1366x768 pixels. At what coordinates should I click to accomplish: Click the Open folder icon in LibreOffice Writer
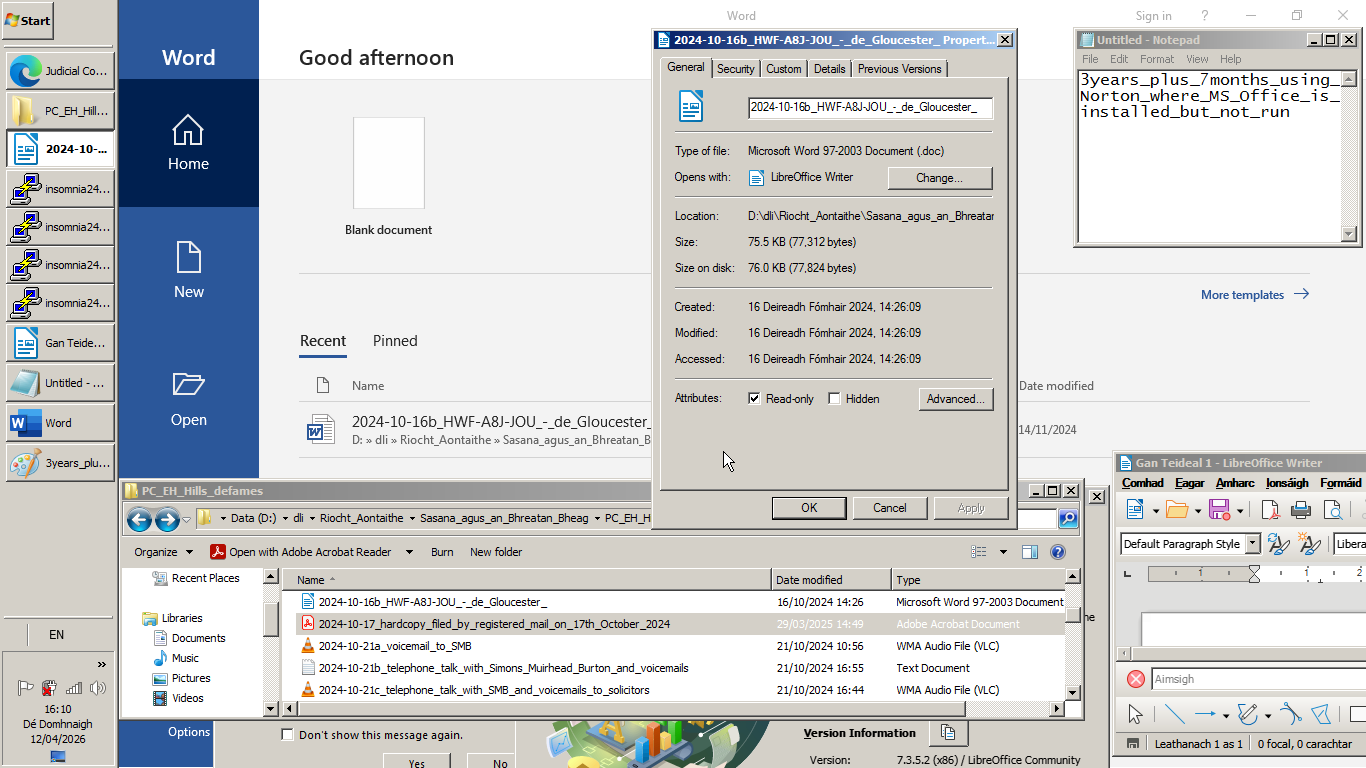[x=1177, y=510]
